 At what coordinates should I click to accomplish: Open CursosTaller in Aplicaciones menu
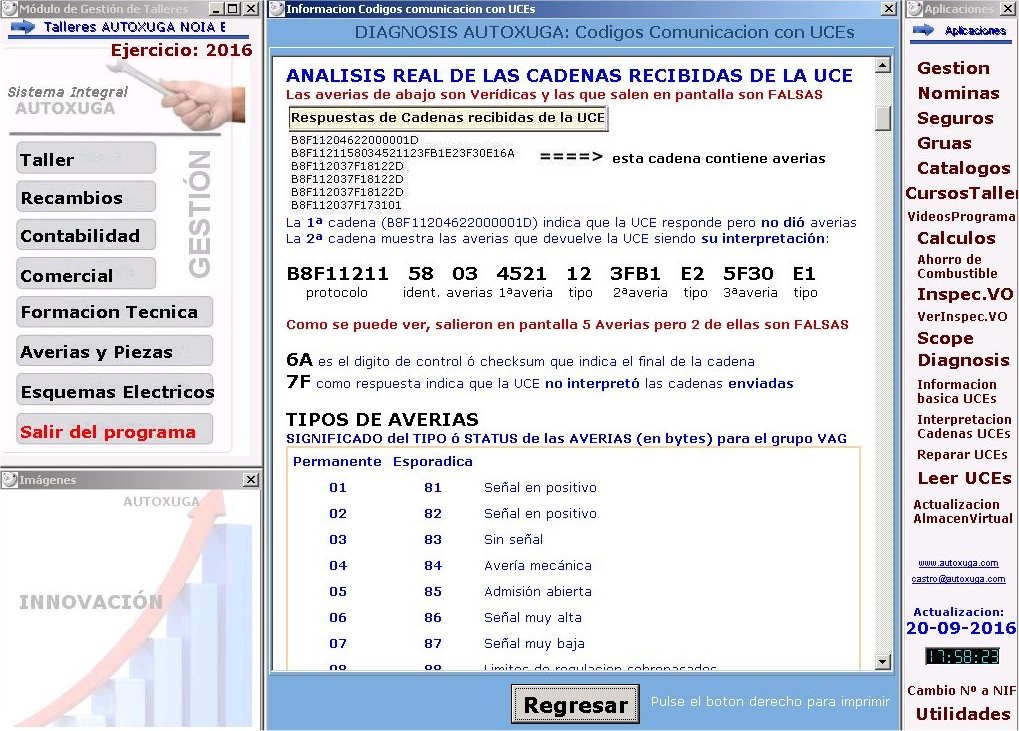(x=961, y=193)
